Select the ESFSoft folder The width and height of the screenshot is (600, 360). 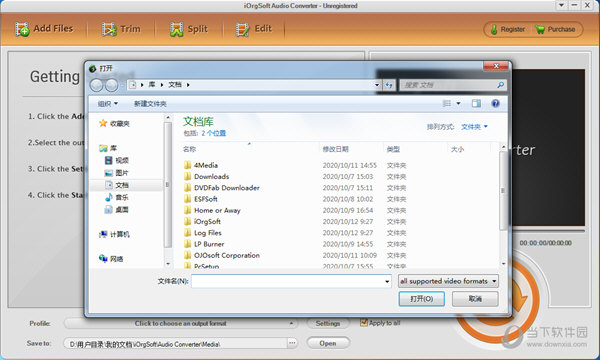coord(201,199)
